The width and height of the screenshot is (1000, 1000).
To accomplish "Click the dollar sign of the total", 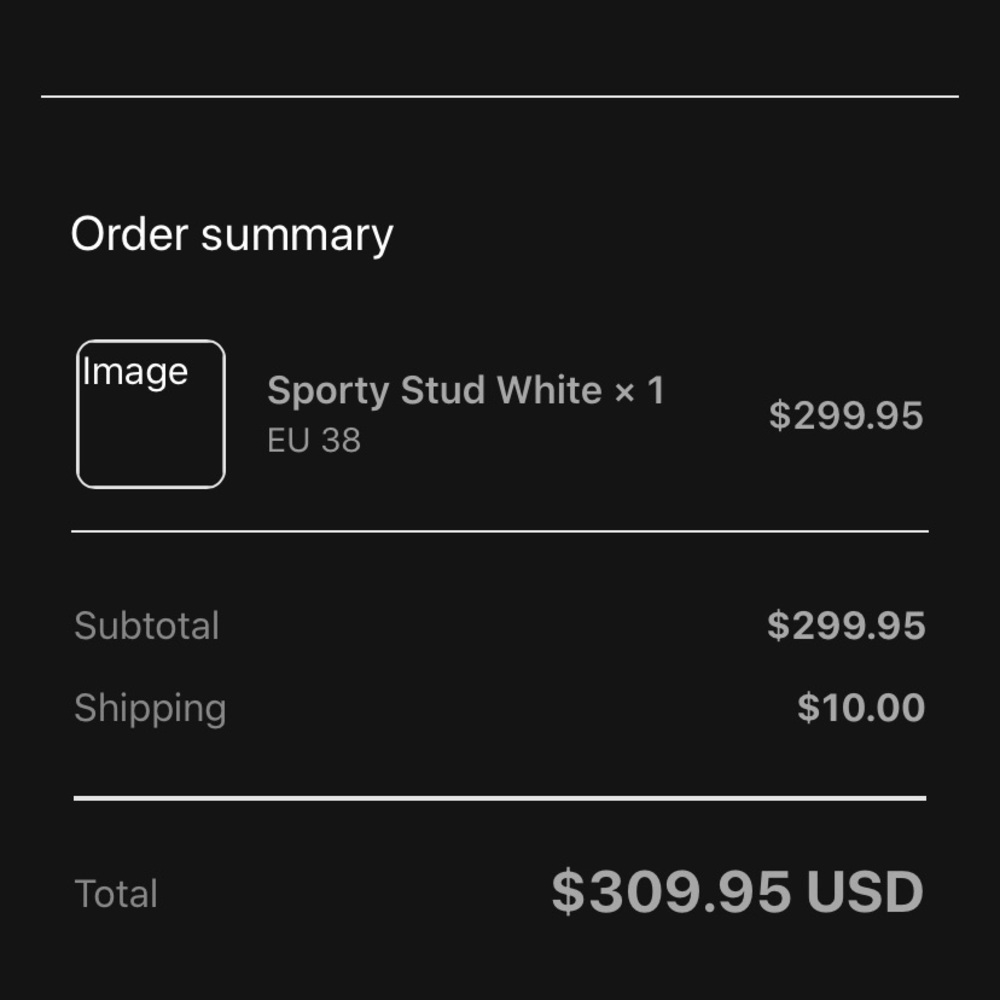I will (568, 892).
